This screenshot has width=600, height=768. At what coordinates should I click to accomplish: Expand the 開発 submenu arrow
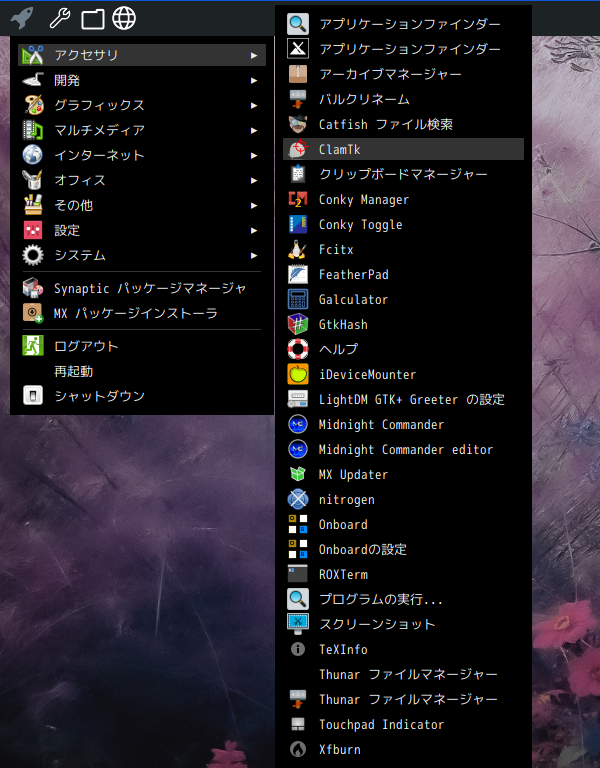254,80
